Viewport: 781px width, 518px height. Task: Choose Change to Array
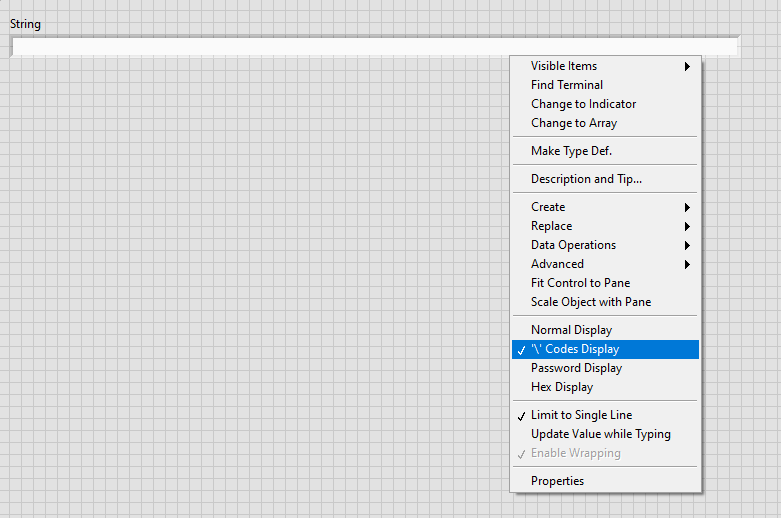[x=605, y=123]
